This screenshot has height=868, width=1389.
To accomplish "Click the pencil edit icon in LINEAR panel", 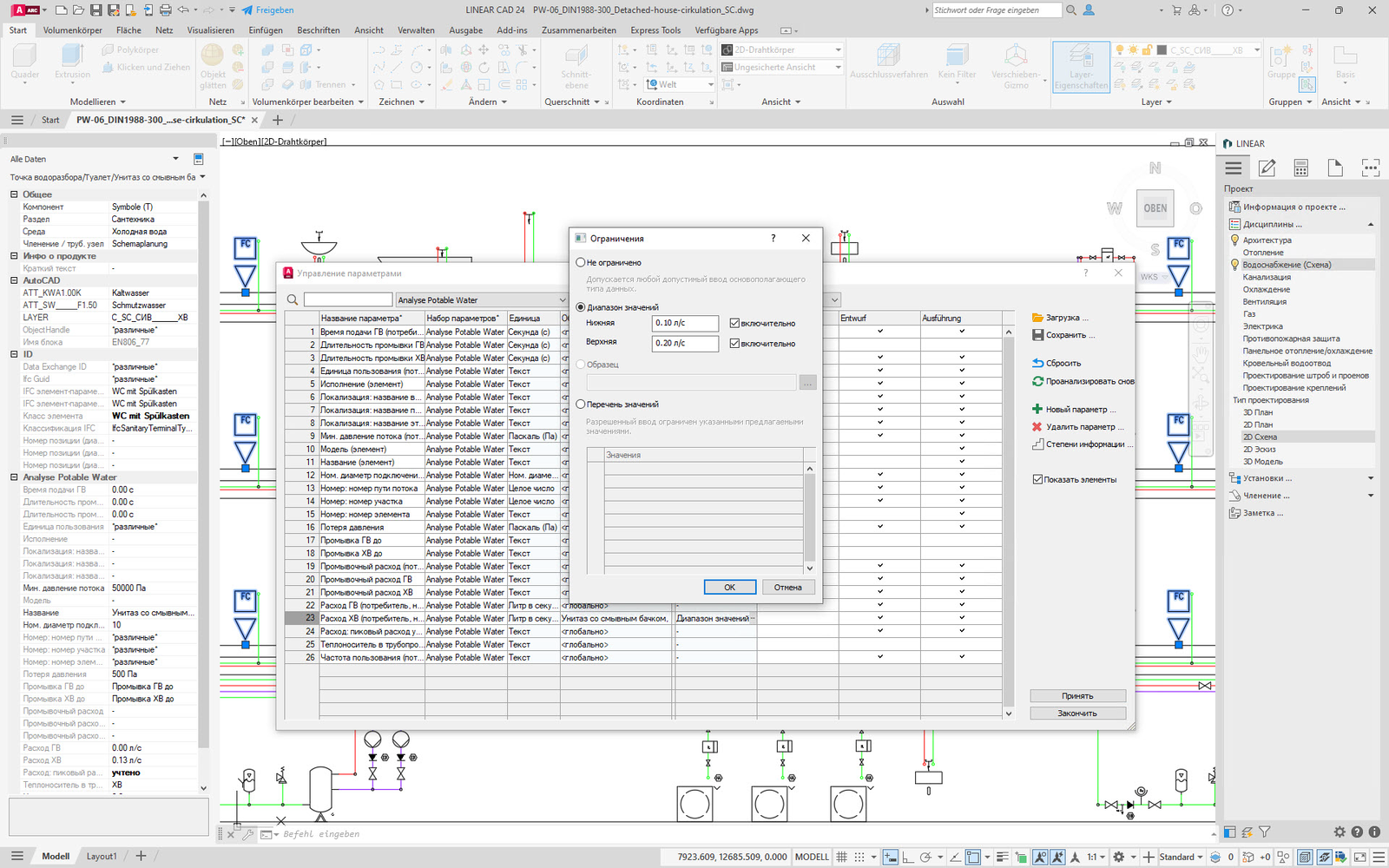I will coord(1267,168).
